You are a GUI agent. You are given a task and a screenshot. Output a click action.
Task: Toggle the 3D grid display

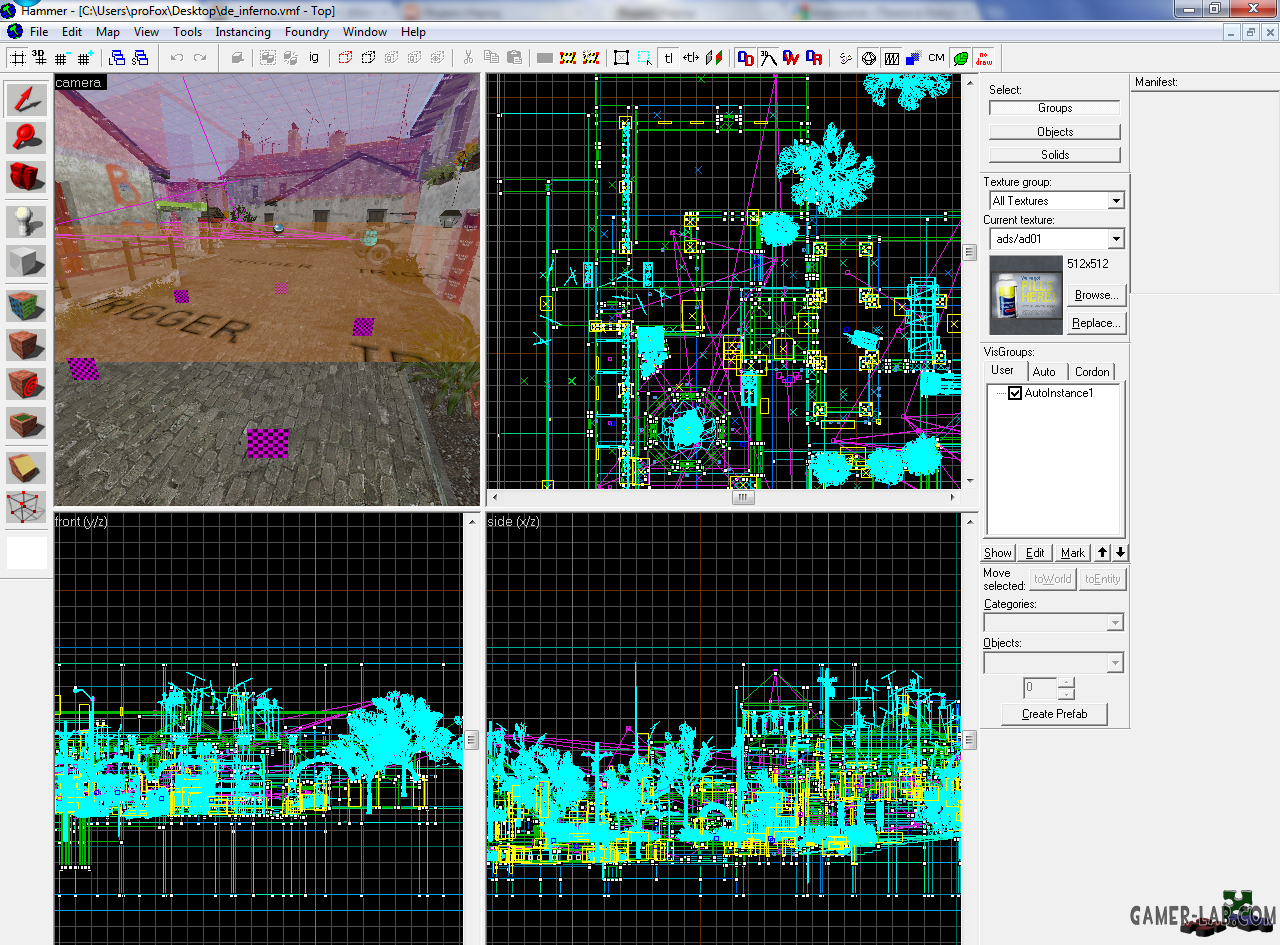39,58
